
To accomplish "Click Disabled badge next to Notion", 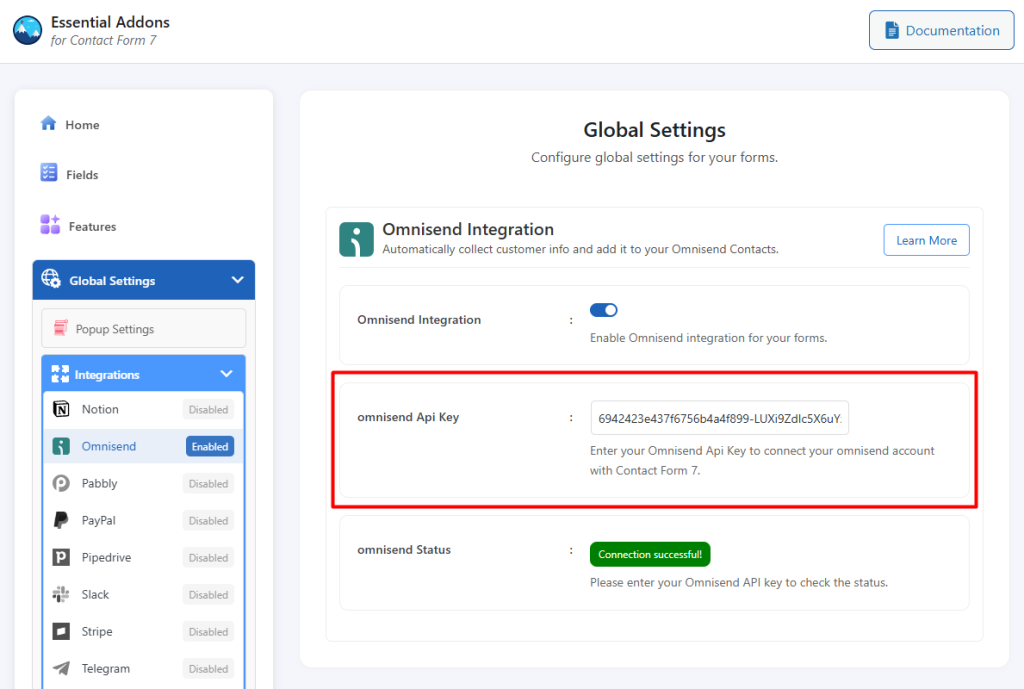I will coord(208,409).
